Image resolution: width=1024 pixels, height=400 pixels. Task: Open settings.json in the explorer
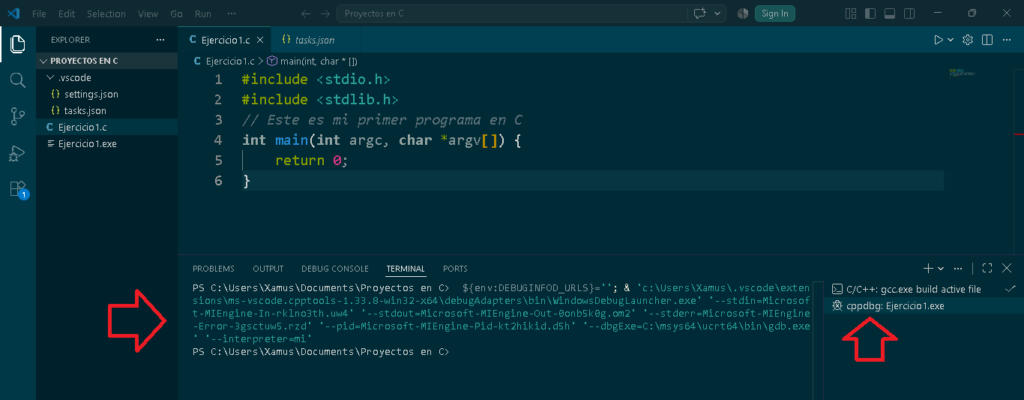pyautogui.click(x=107, y=94)
